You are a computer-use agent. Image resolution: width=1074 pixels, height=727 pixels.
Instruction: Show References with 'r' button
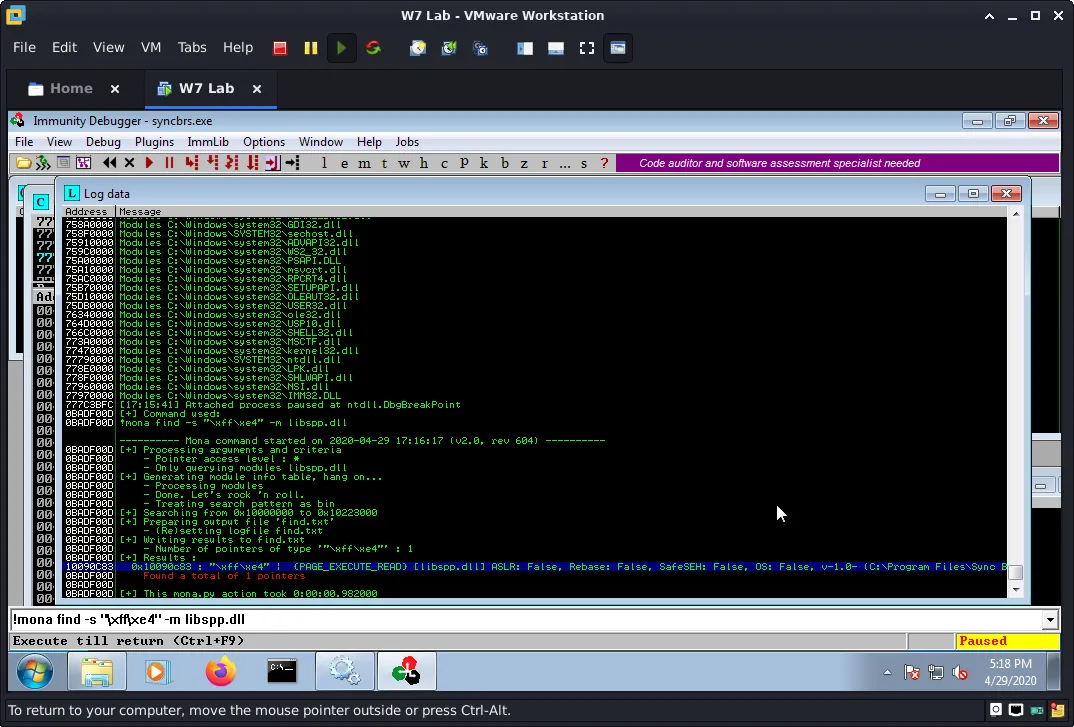tap(545, 163)
